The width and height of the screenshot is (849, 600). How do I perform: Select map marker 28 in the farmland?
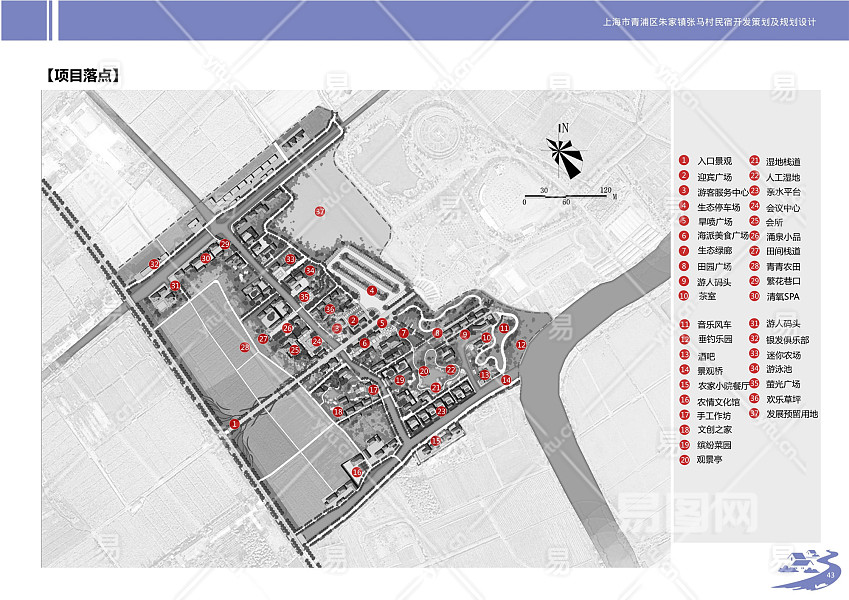pos(244,347)
